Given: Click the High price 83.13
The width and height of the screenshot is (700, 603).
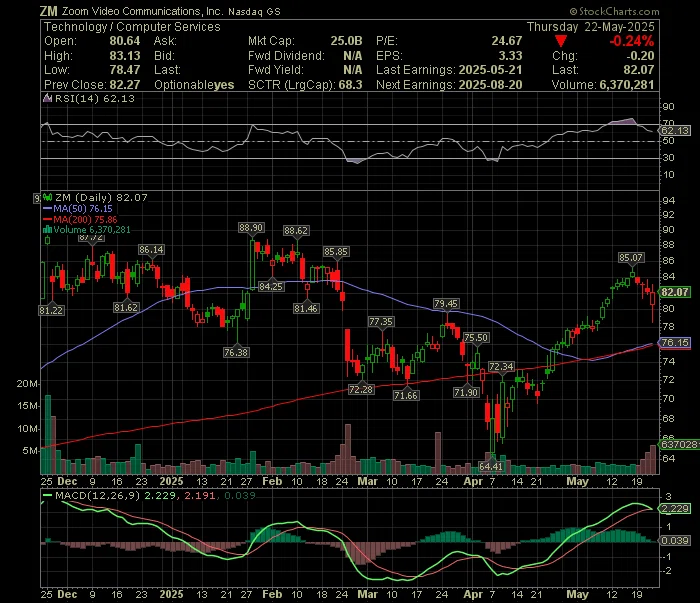Looking at the screenshot, I should click(x=125, y=56).
